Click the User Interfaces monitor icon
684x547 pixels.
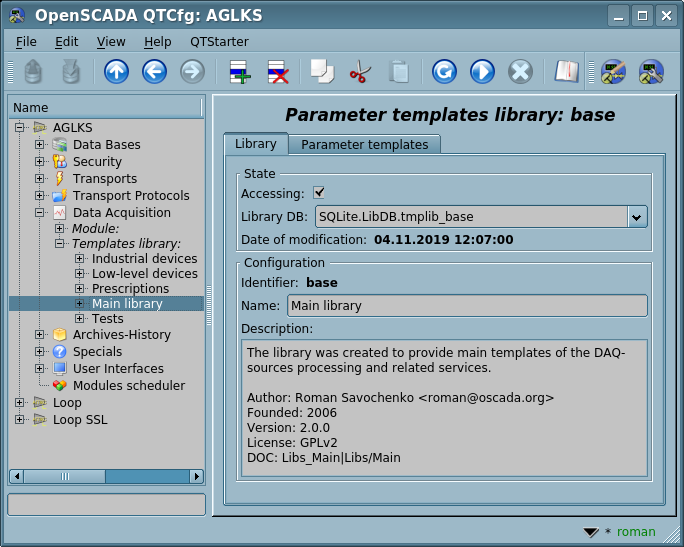[59, 369]
